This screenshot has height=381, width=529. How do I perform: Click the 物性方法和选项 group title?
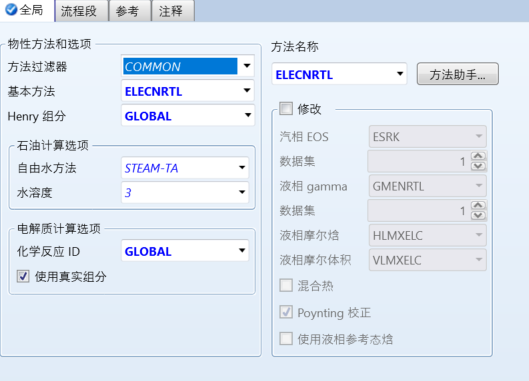[50, 44]
